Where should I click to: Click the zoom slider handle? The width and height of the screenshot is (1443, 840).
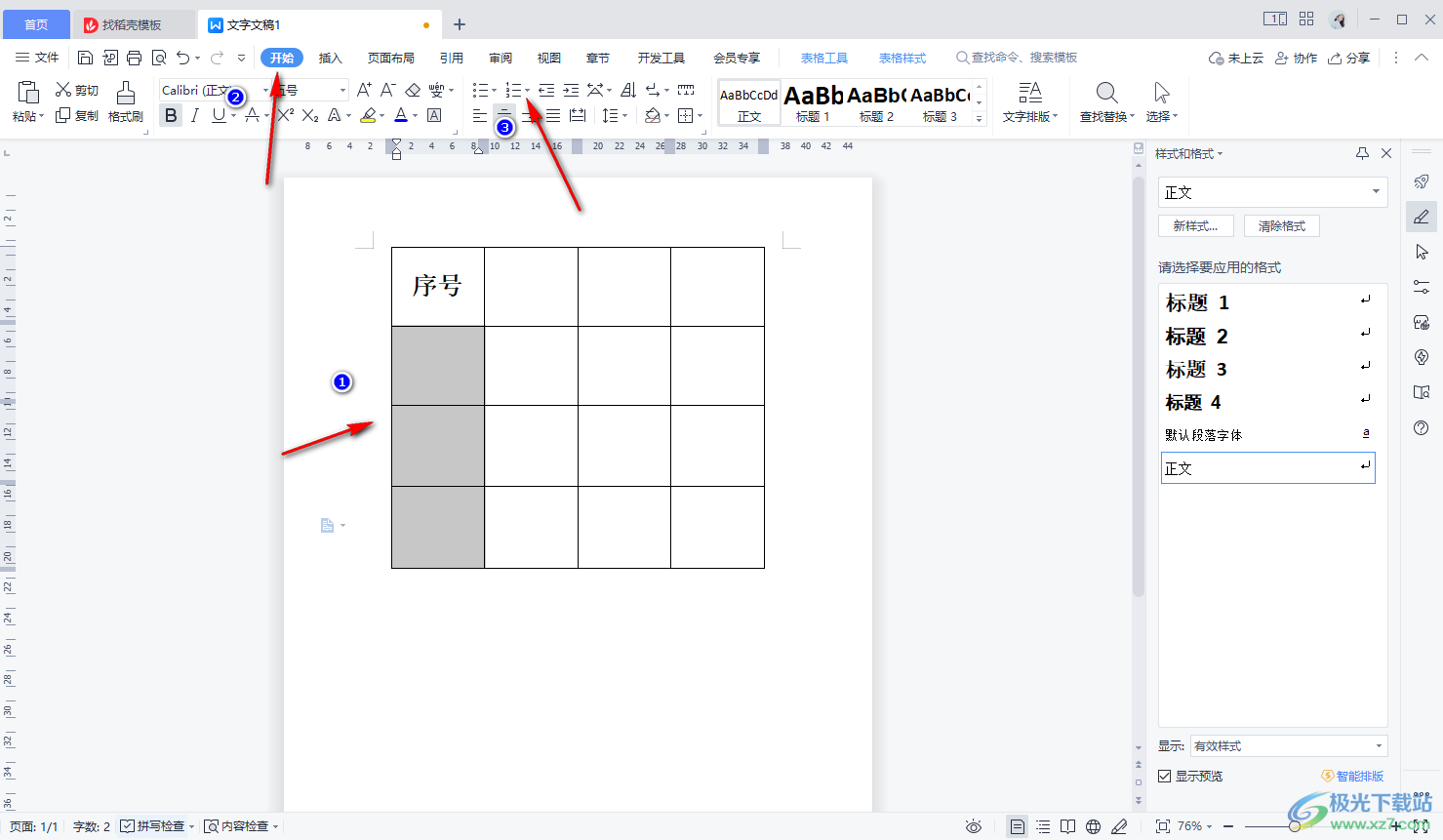click(1295, 826)
